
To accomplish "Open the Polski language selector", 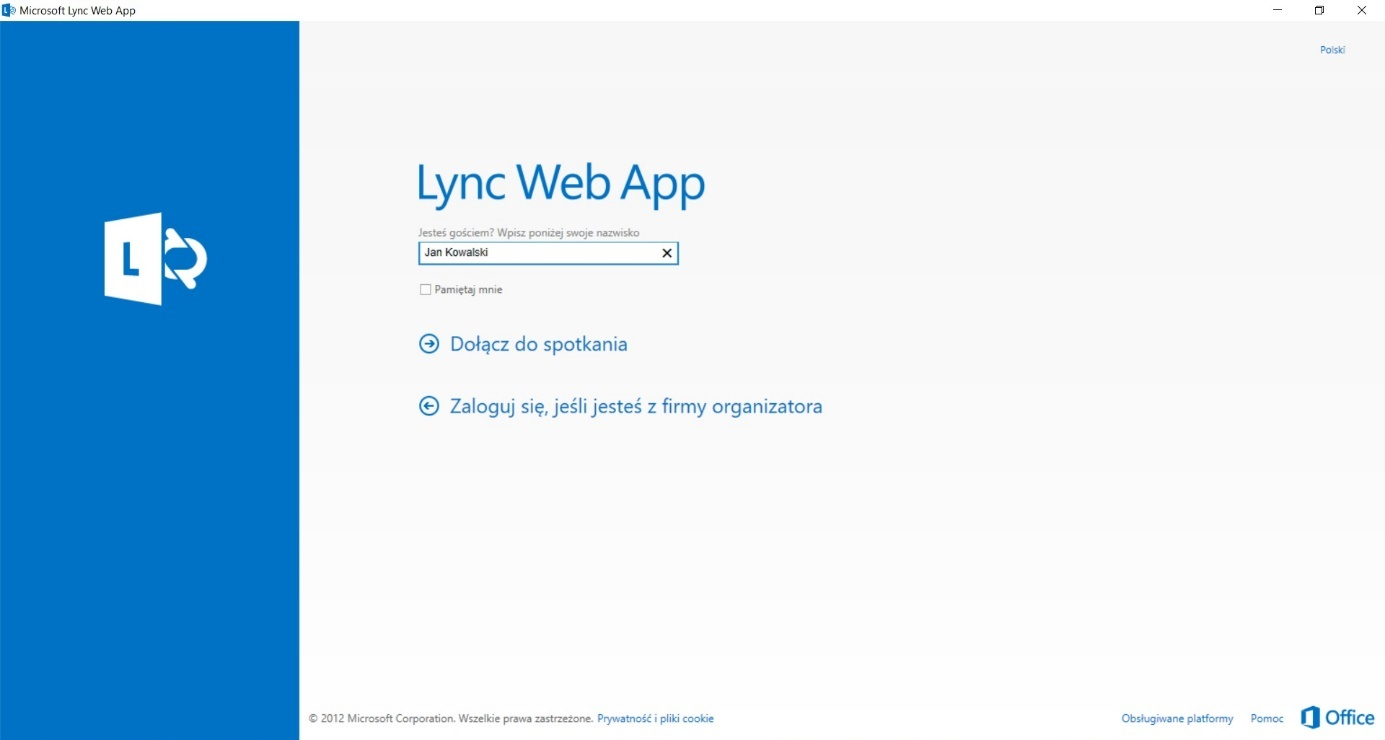I will coord(1332,50).
